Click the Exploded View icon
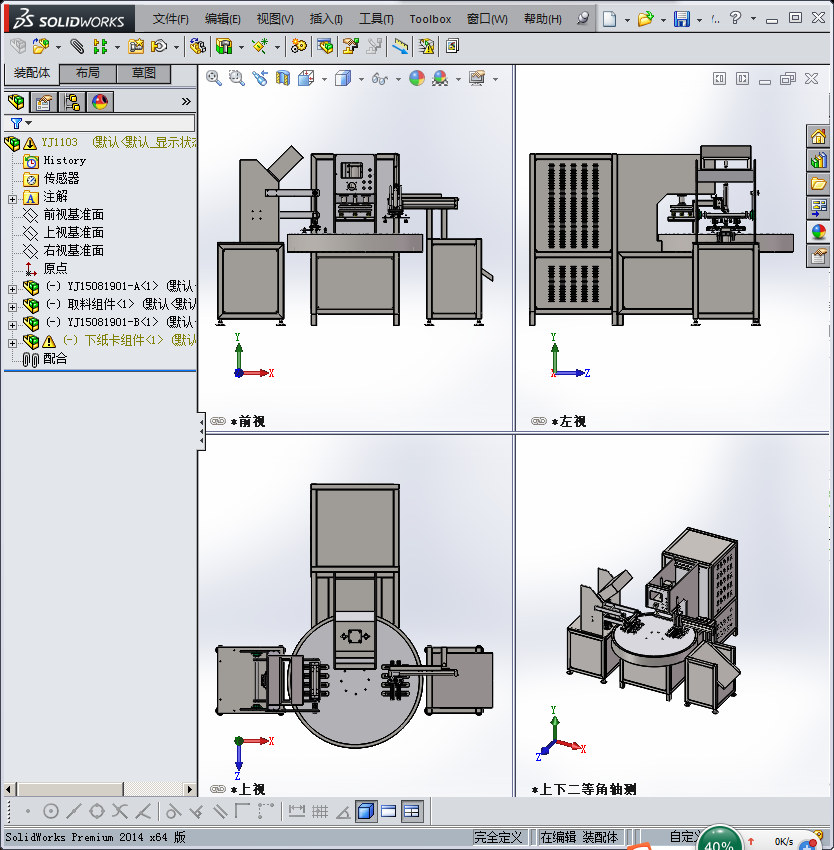This screenshot has height=850, width=834. pyautogui.click(x=350, y=47)
